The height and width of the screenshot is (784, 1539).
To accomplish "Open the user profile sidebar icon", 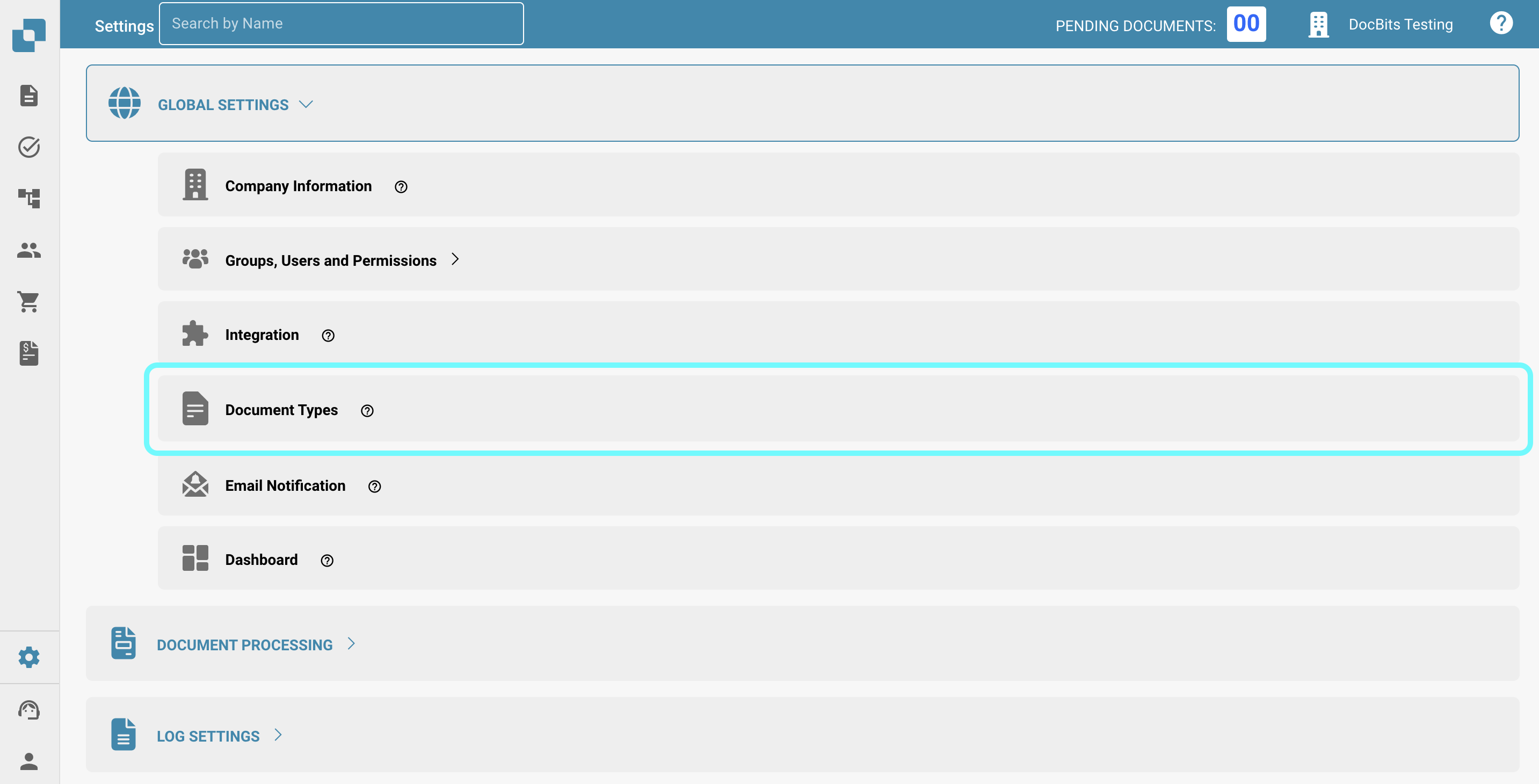I will click(x=28, y=761).
